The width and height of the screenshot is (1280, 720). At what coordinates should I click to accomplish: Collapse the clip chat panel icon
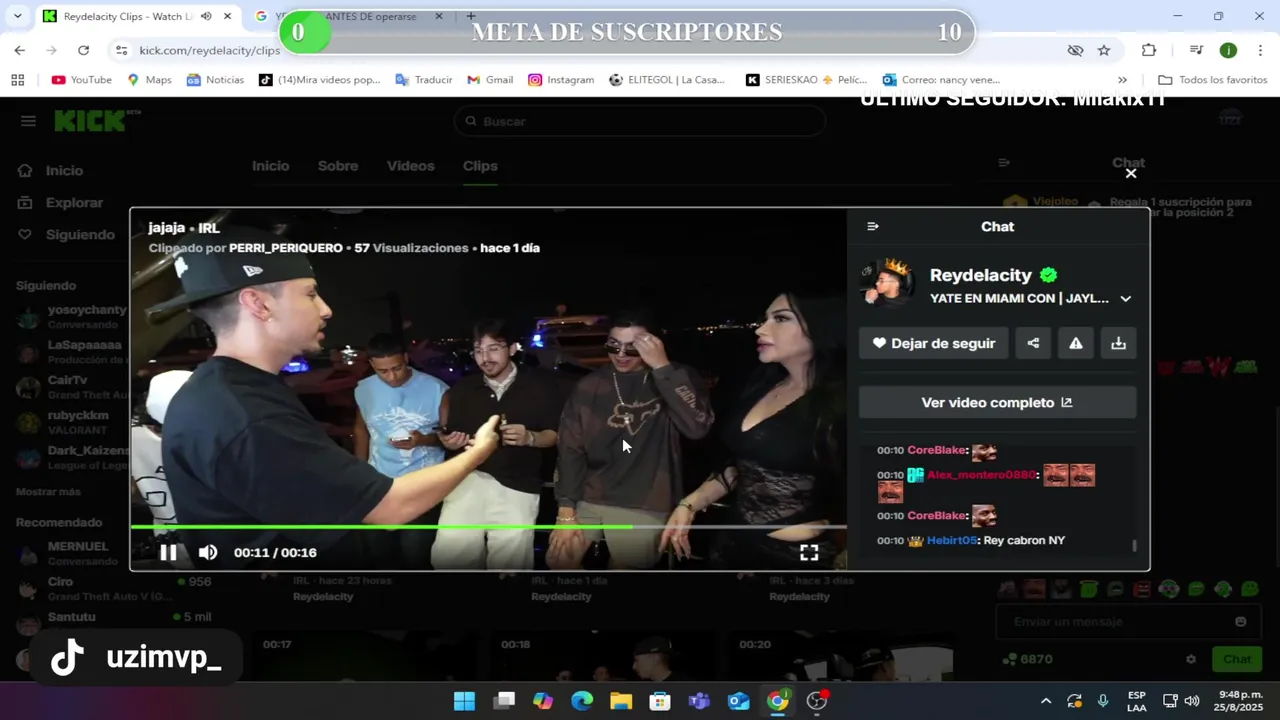873,227
